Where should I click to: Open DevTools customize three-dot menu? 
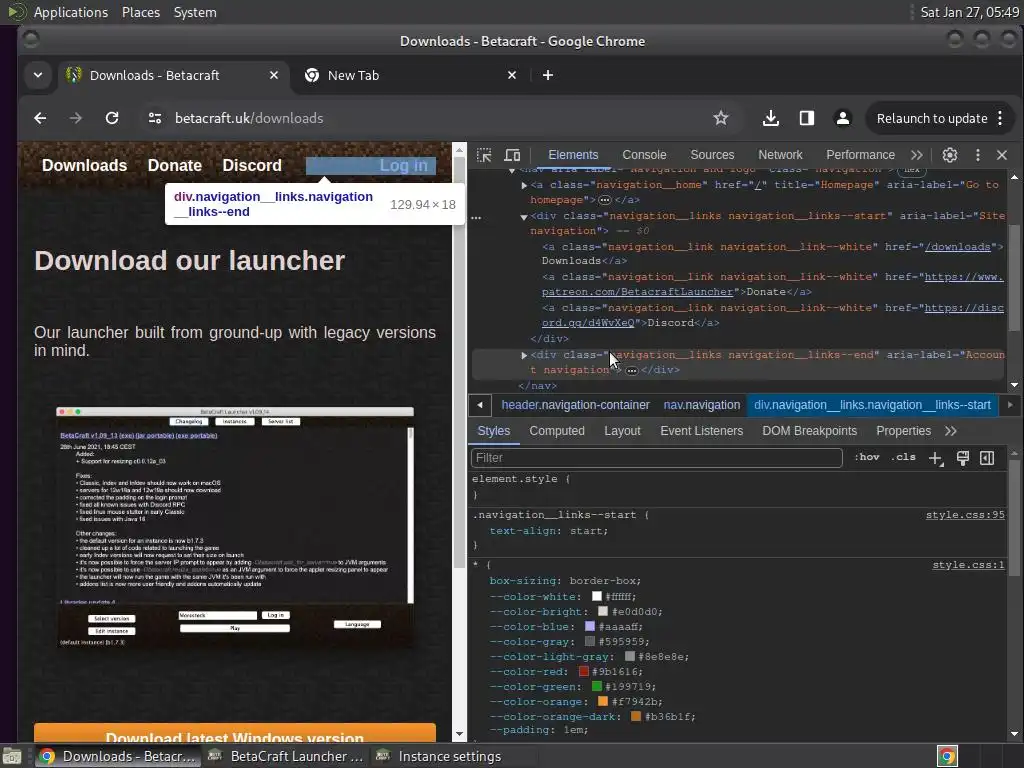[978, 155]
